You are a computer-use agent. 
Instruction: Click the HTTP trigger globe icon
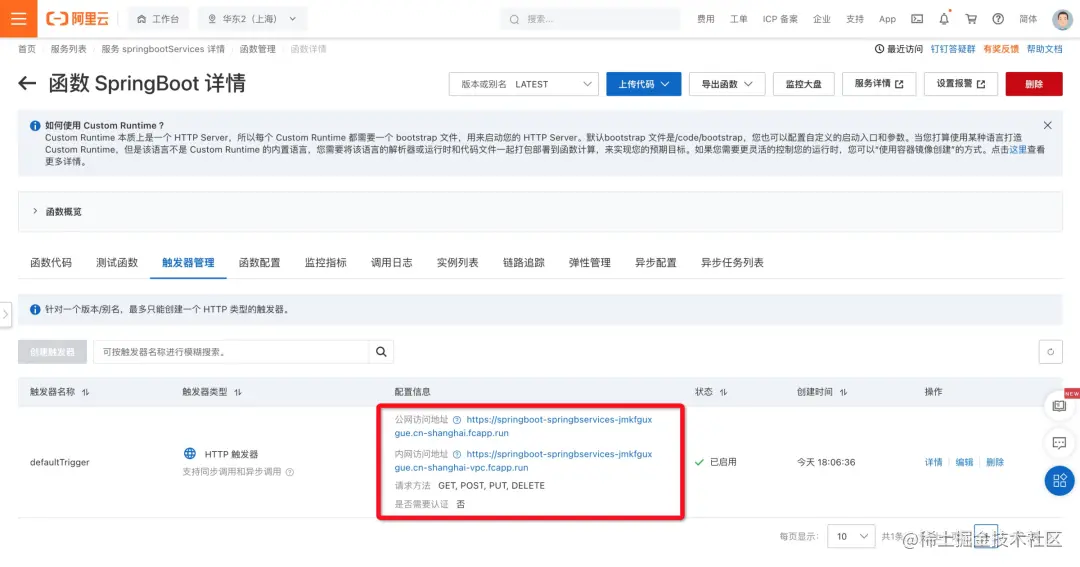coord(189,453)
